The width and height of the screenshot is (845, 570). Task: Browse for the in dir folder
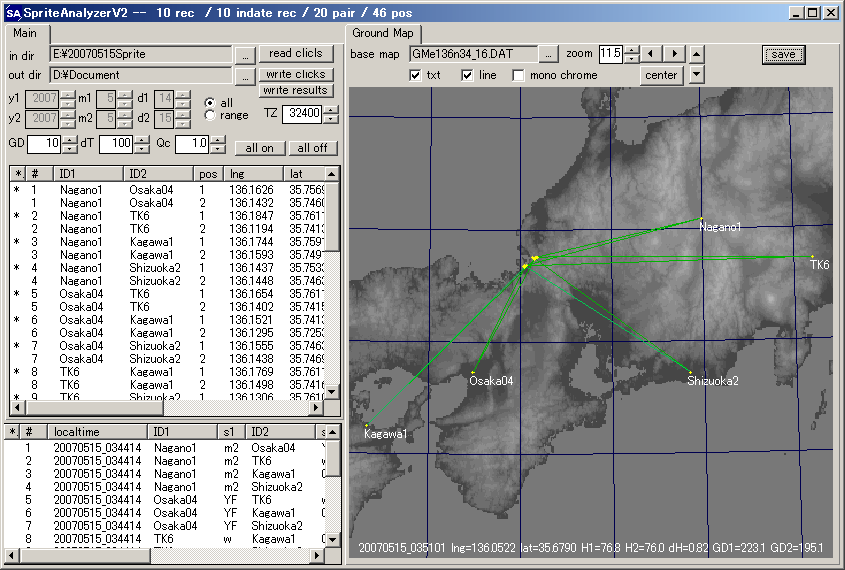click(x=246, y=54)
